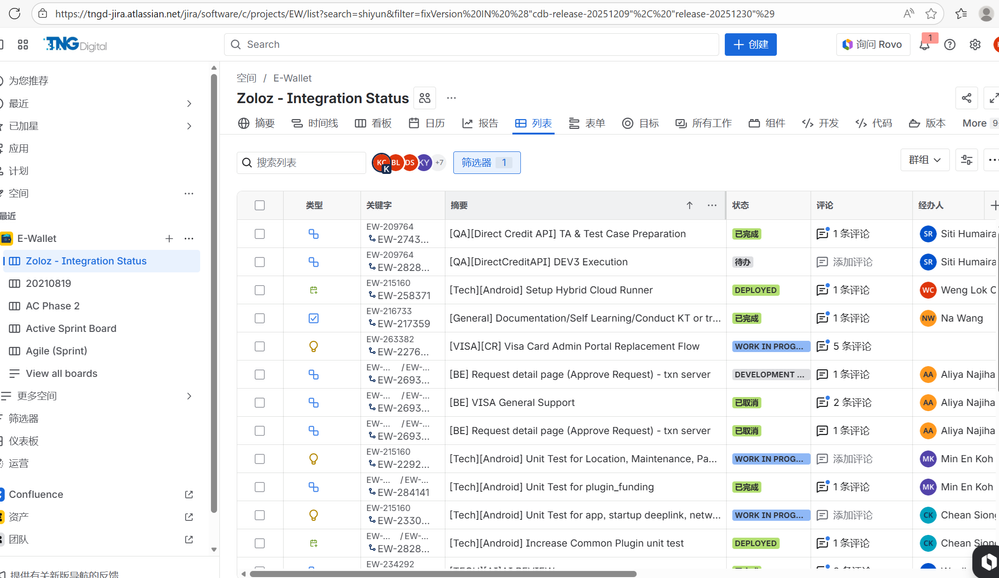Open team members icon beside board title
This screenshot has width=999, height=578.
tap(425, 98)
